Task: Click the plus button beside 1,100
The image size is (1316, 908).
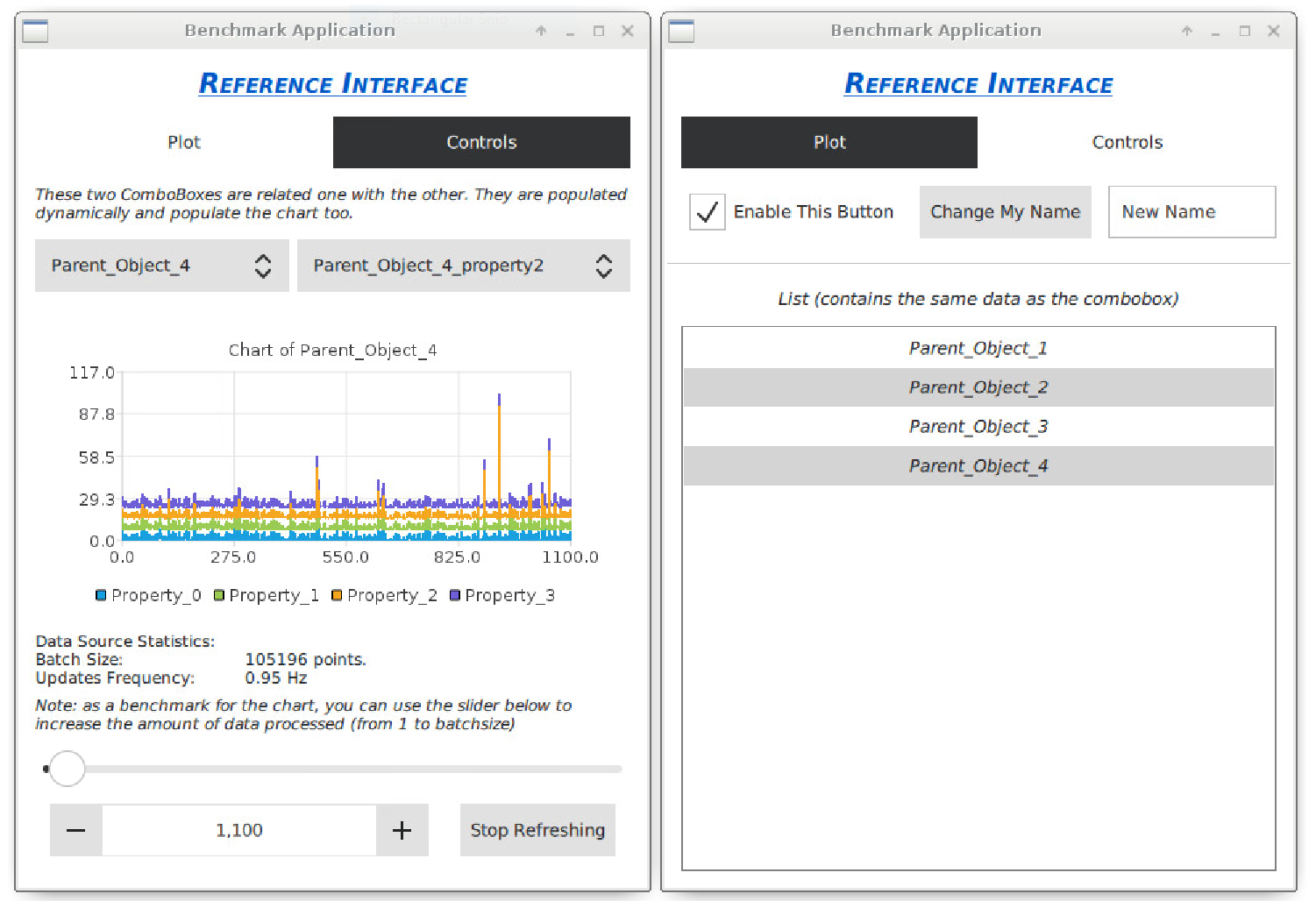Action: pos(402,830)
